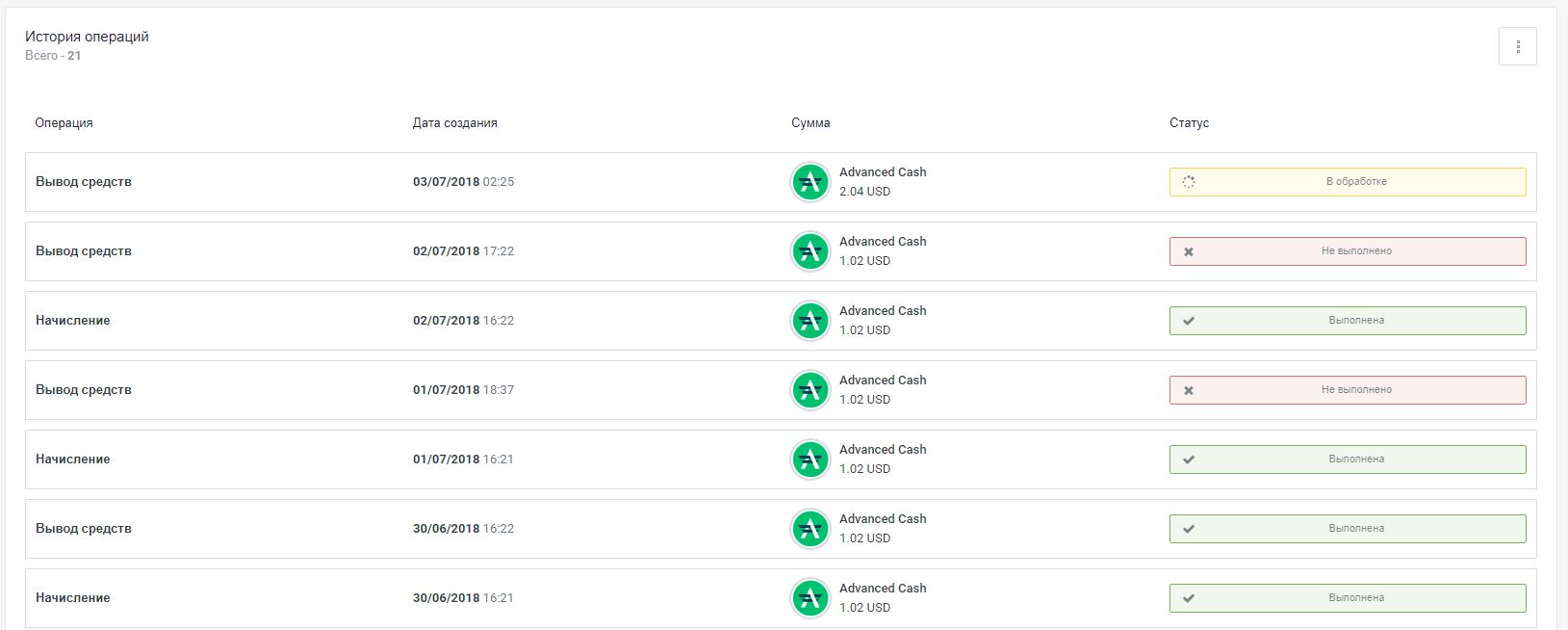Click Advanced Cash label in the 30/06/2018 16:21 row
This screenshot has width=1568, height=630.
(883, 589)
